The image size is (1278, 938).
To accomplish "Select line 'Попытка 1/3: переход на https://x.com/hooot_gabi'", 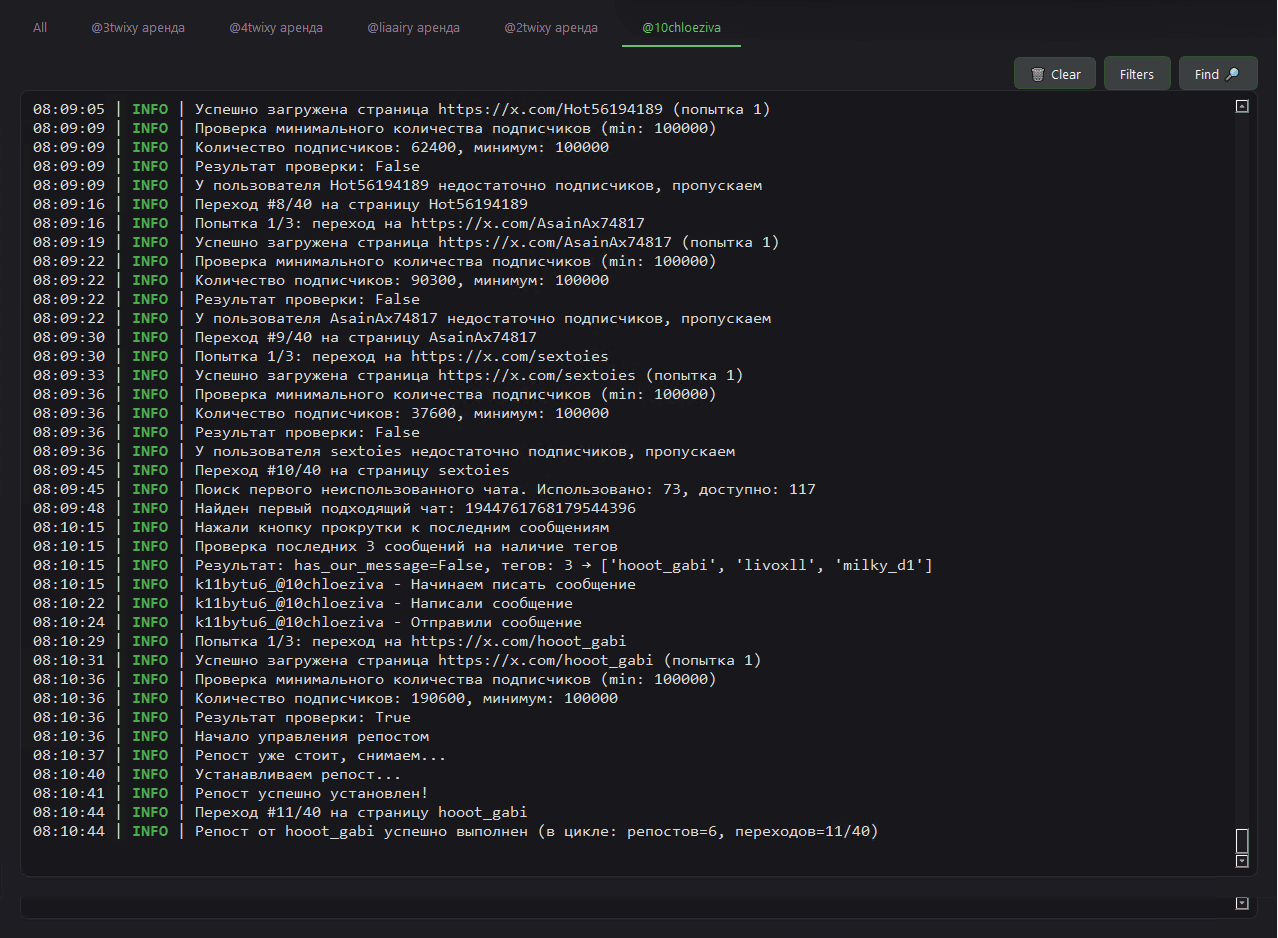I will click(330, 641).
